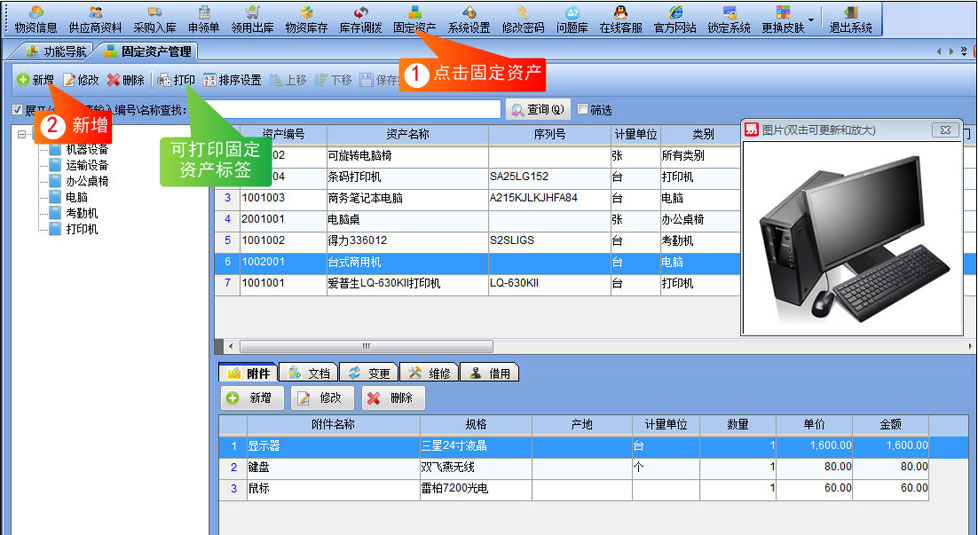This screenshot has width=978, height=535.
Task: Click the 查询(Q) search button
Action: (537, 110)
